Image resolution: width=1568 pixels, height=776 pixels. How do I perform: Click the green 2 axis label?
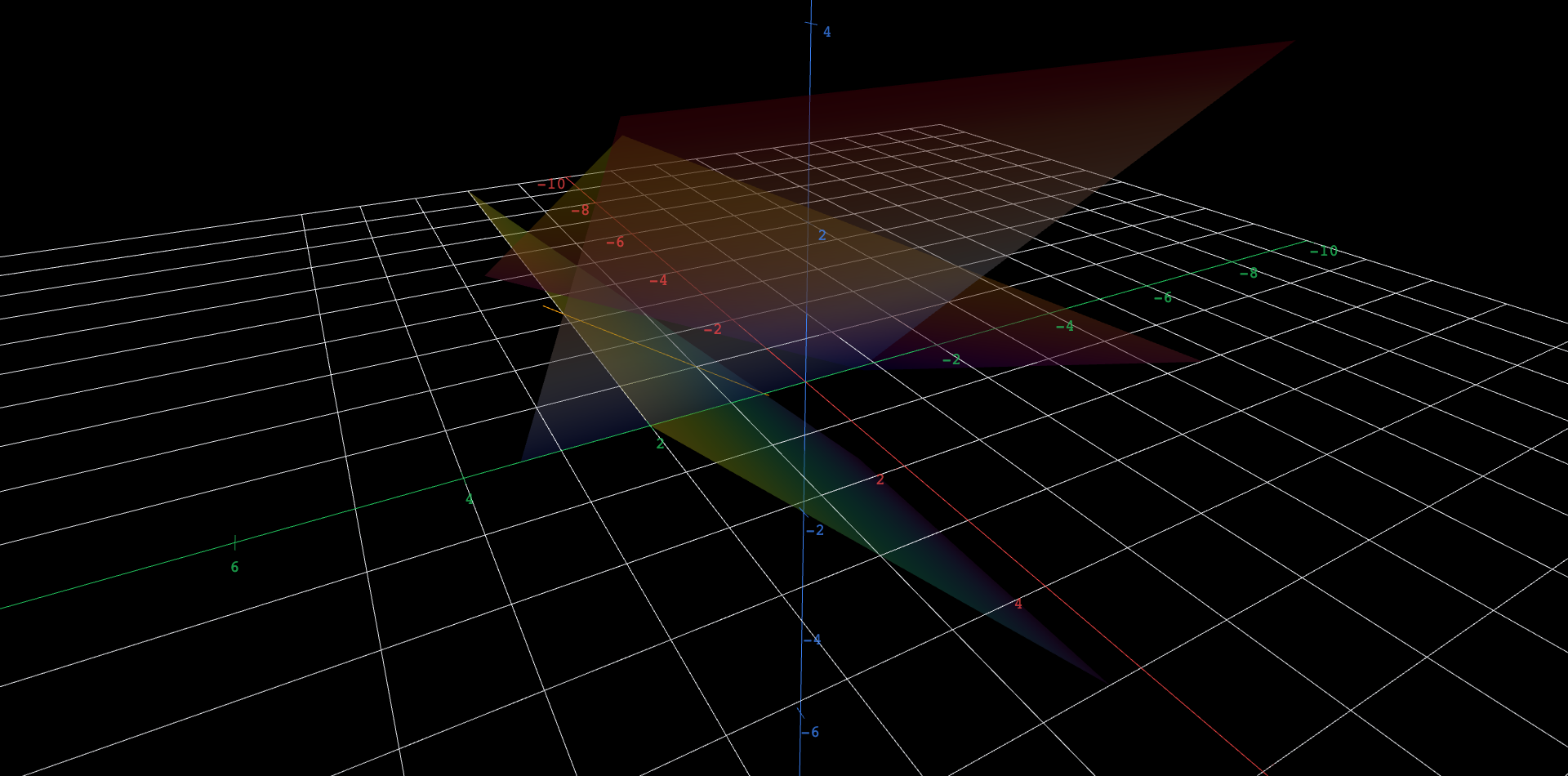[x=661, y=444]
